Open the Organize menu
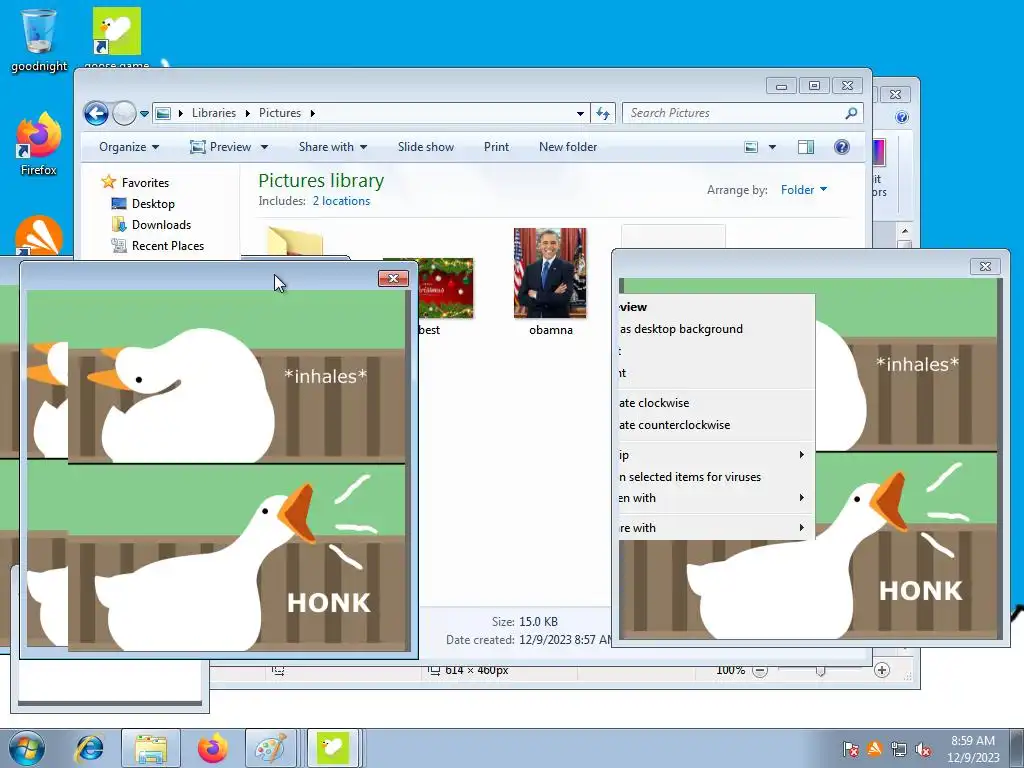This screenshot has height=768, width=1024. pos(129,147)
